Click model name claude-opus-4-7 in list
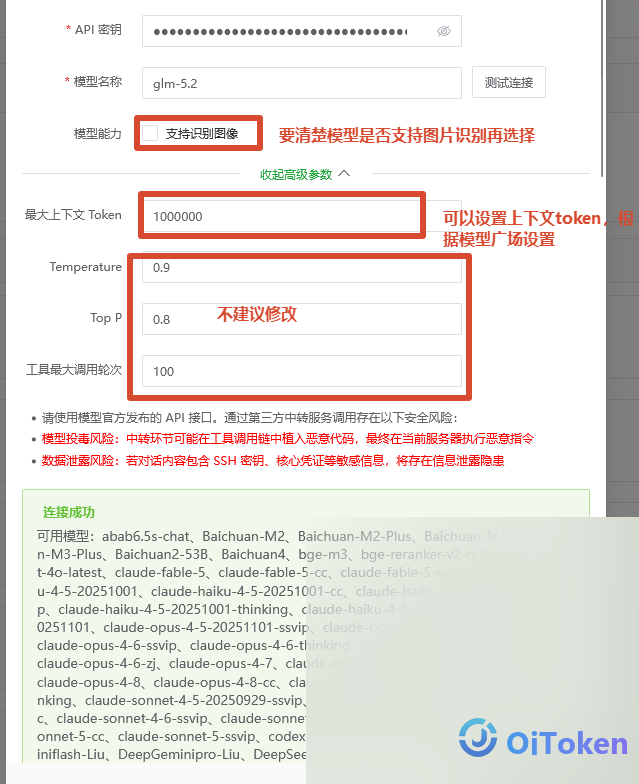639x784 pixels. [220, 664]
